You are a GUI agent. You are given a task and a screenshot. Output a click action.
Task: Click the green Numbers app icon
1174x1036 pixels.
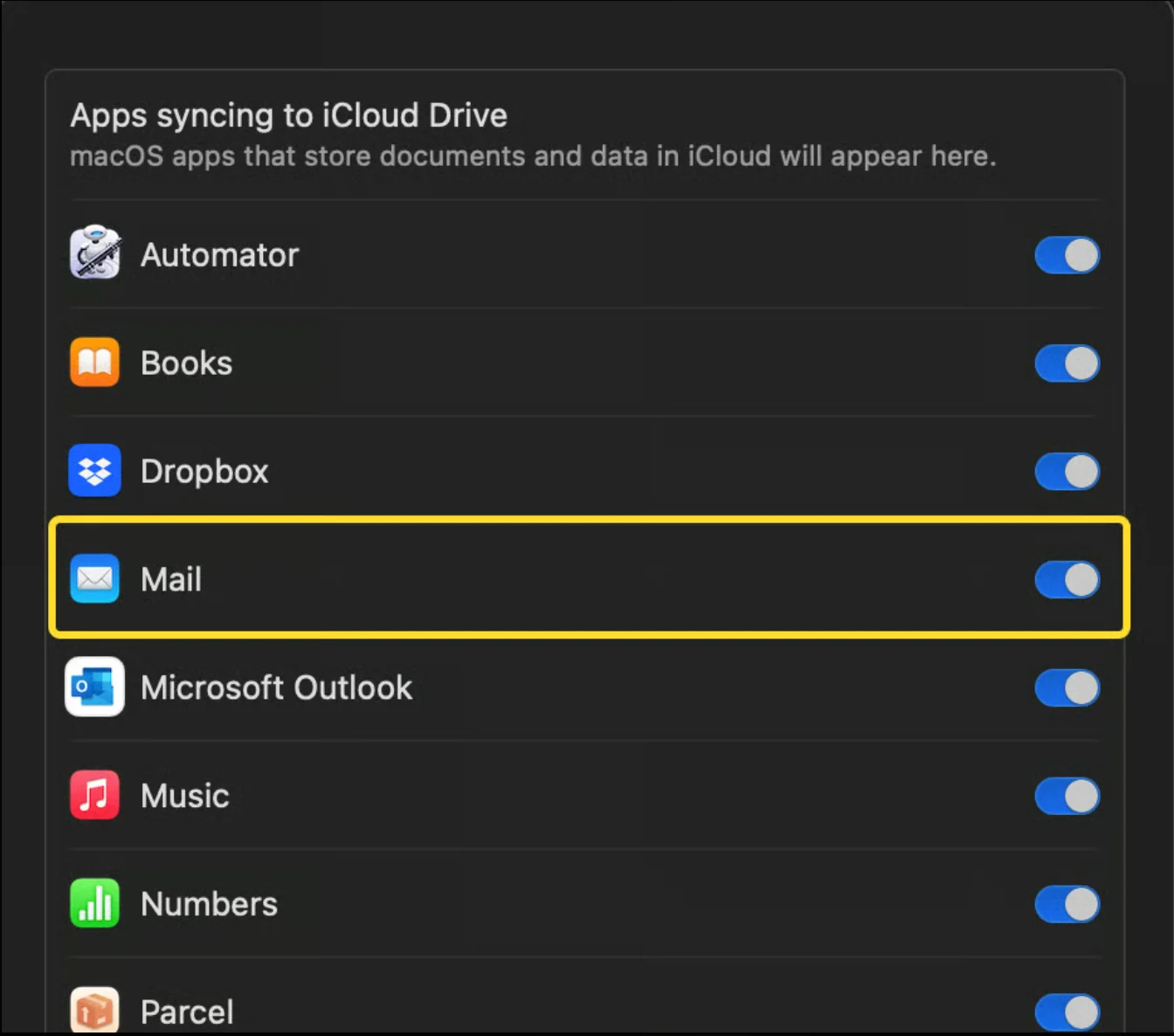click(94, 904)
